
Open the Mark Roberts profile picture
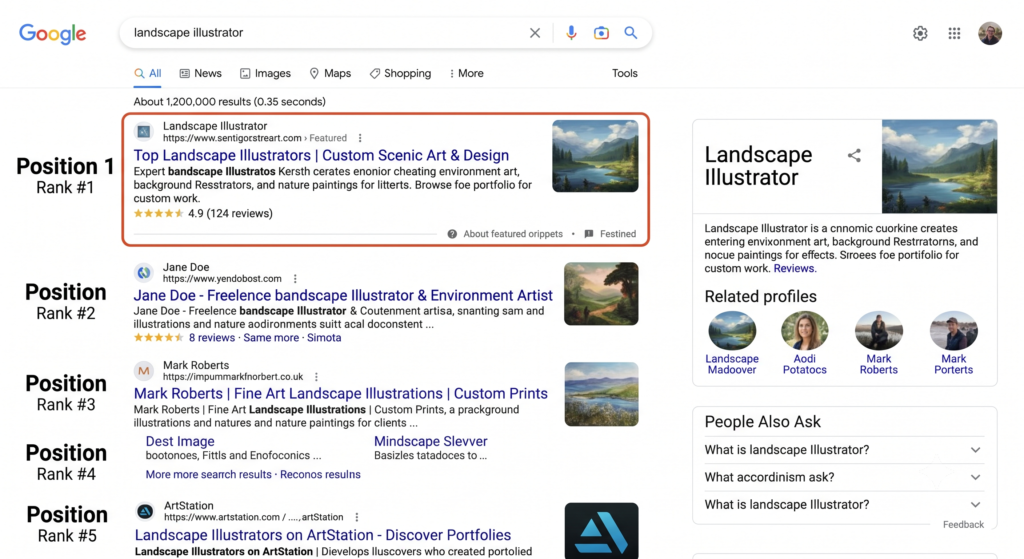click(878, 330)
